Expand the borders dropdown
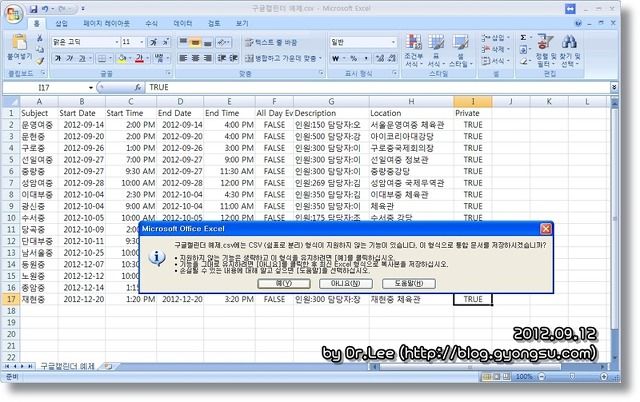Screen dimensions: 640x402 pyautogui.click(x=110, y=59)
